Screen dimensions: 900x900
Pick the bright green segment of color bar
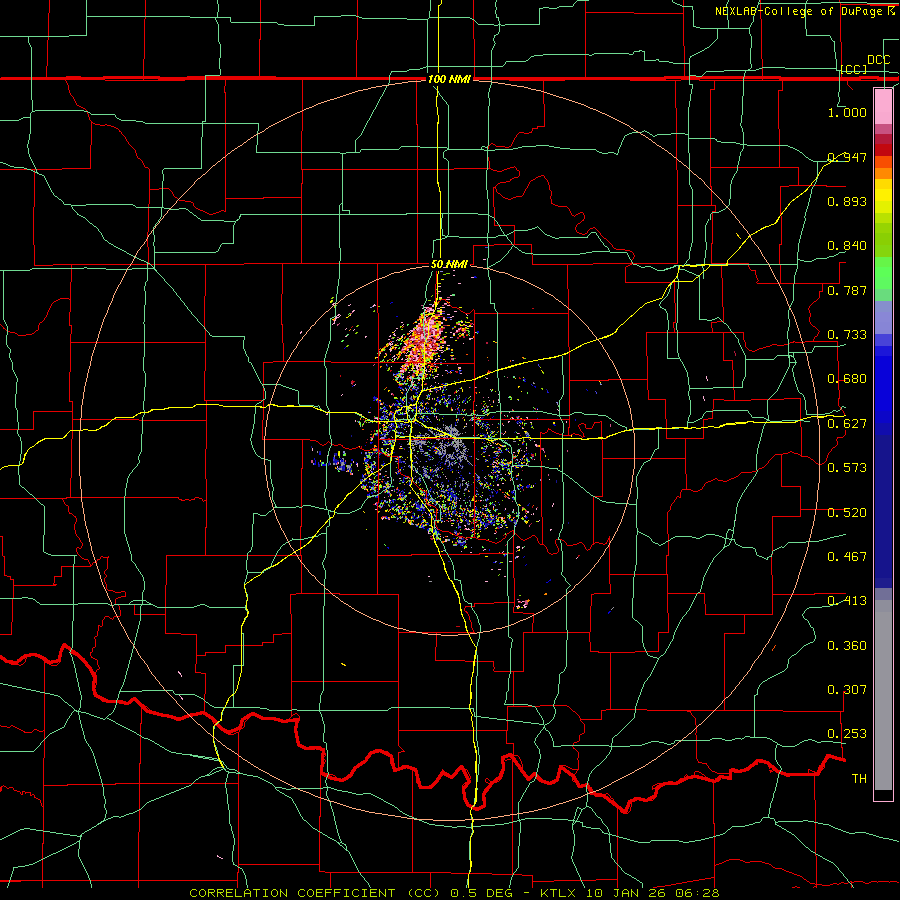click(883, 273)
